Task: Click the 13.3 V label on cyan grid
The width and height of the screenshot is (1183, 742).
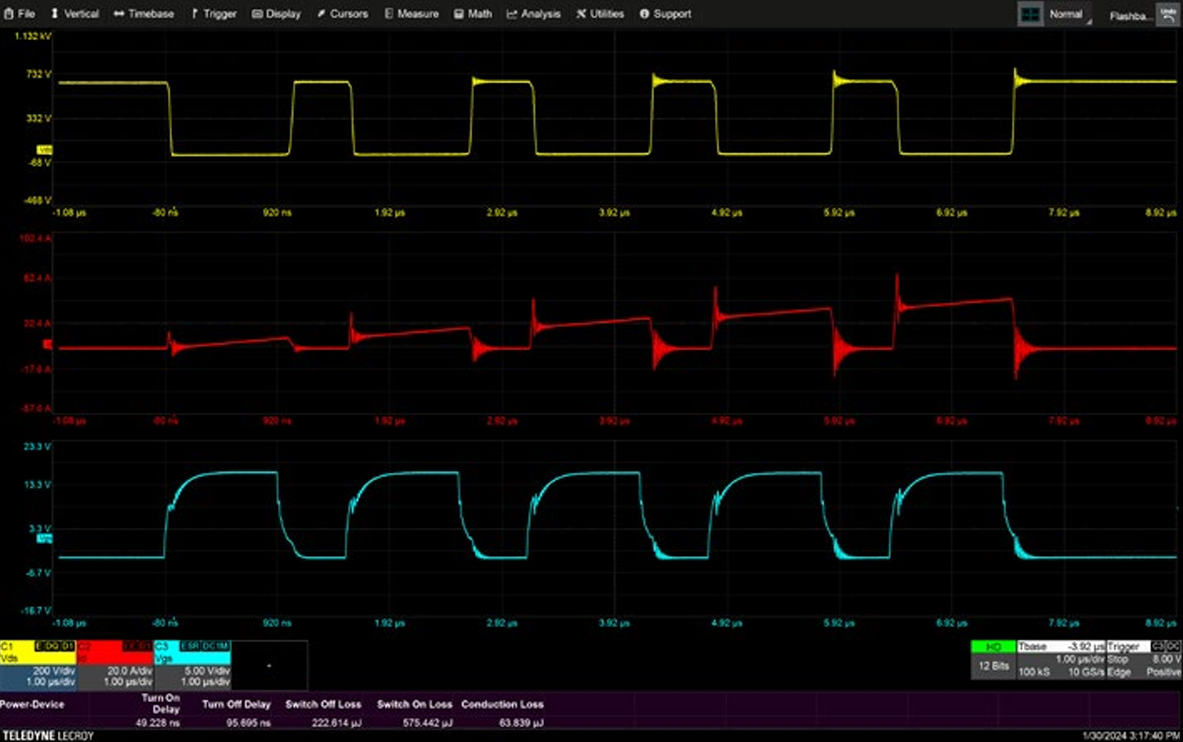Action: (x=37, y=485)
